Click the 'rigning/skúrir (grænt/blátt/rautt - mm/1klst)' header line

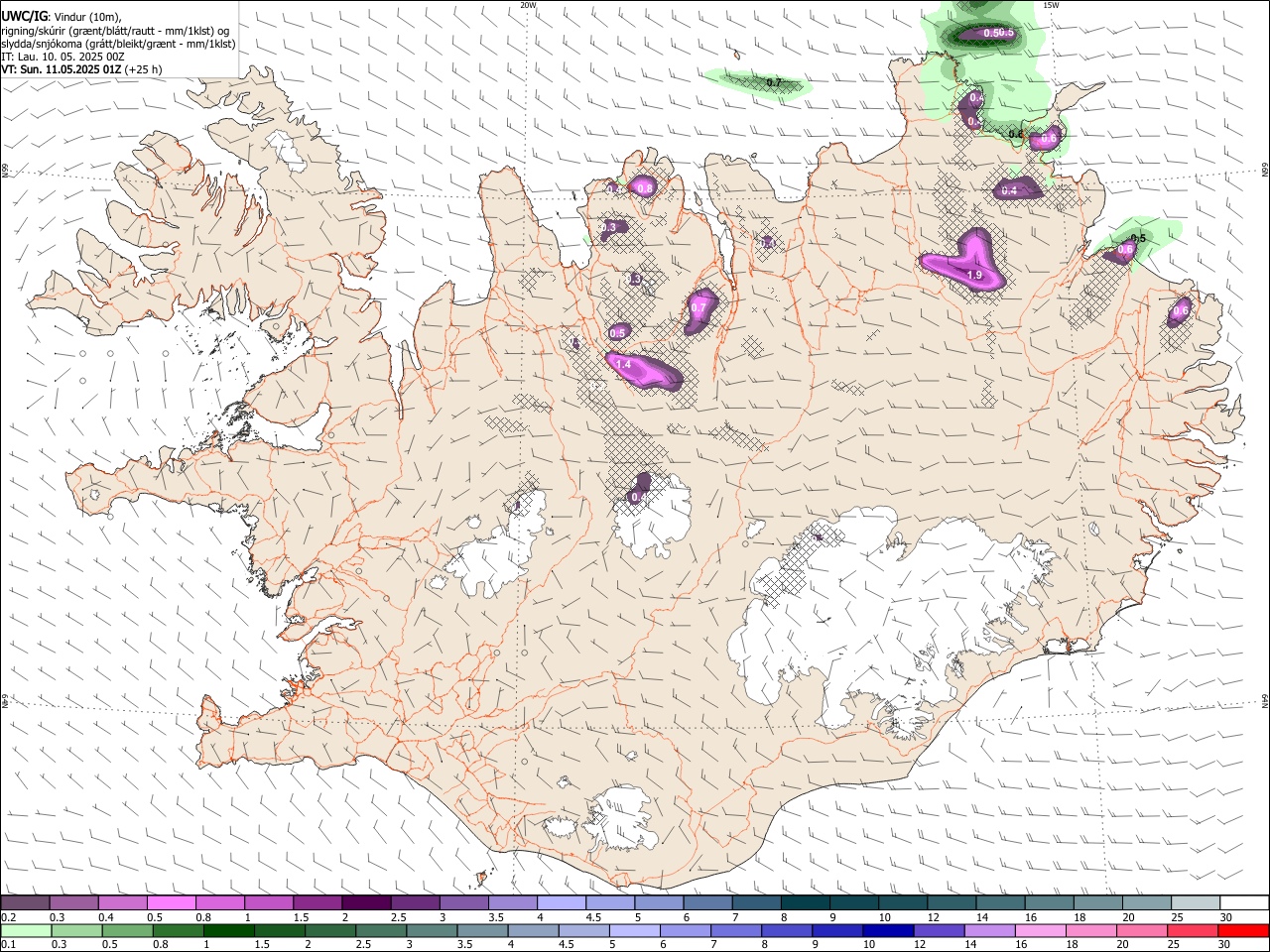coord(115,30)
